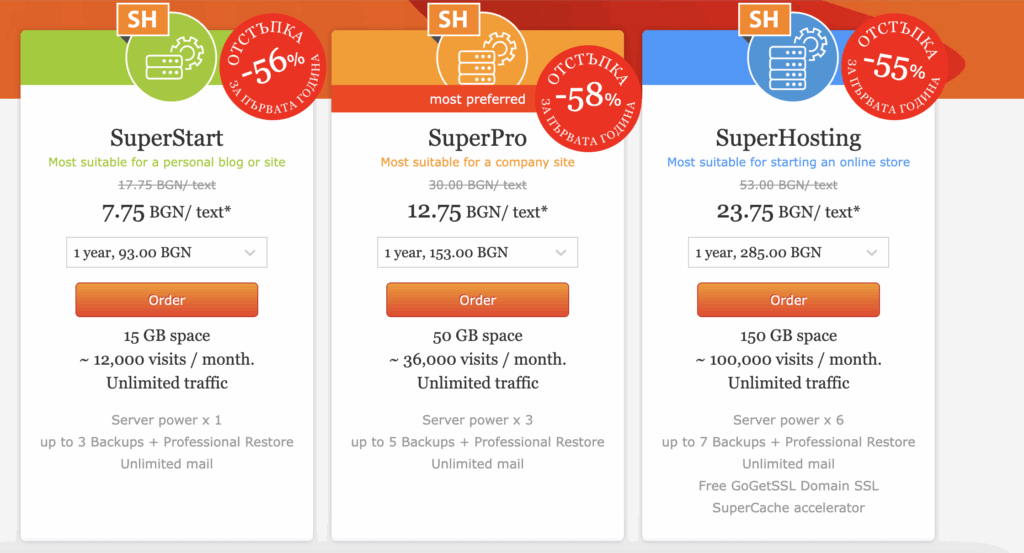Order the SuperHosting plan
The height and width of the screenshot is (553, 1024).
(x=788, y=300)
